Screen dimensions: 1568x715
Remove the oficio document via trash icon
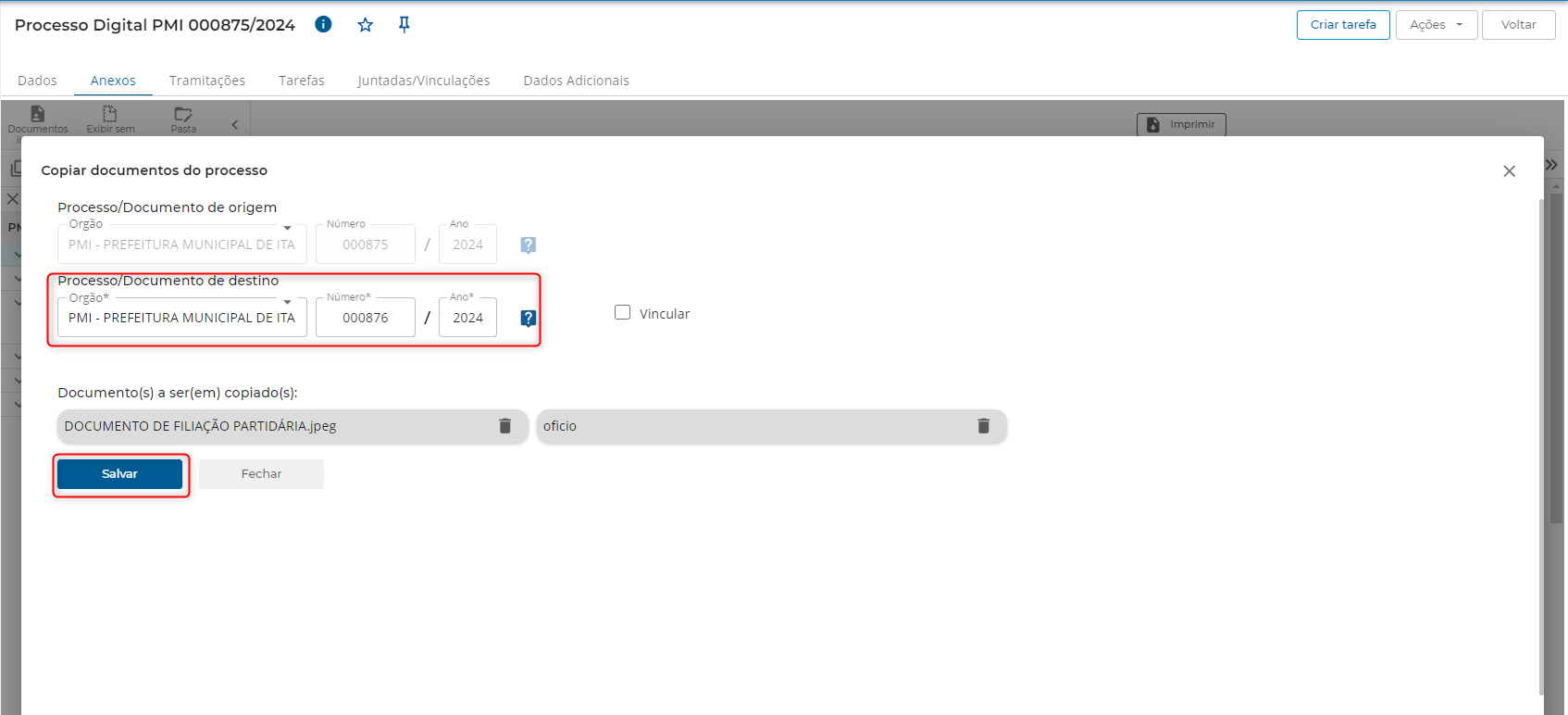coord(983,426)
